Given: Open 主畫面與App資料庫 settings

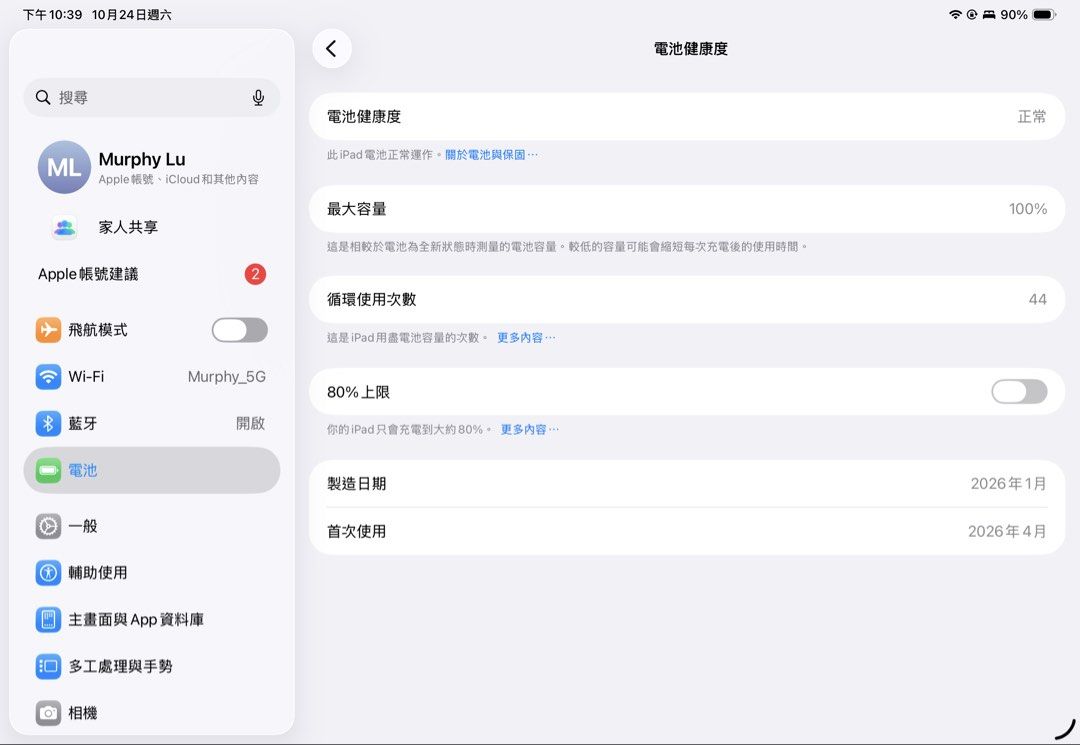Looking at the screenshot, I should [152, 620].
